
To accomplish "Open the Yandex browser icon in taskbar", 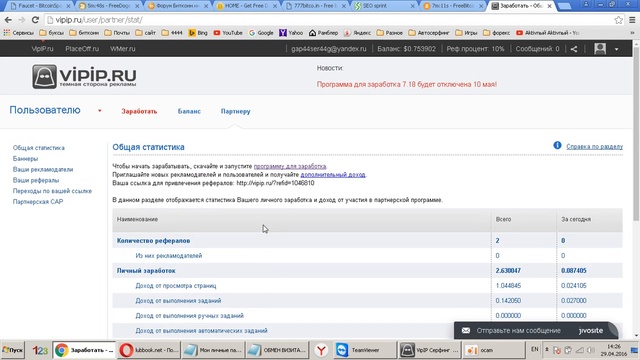I will coord(321,350).
